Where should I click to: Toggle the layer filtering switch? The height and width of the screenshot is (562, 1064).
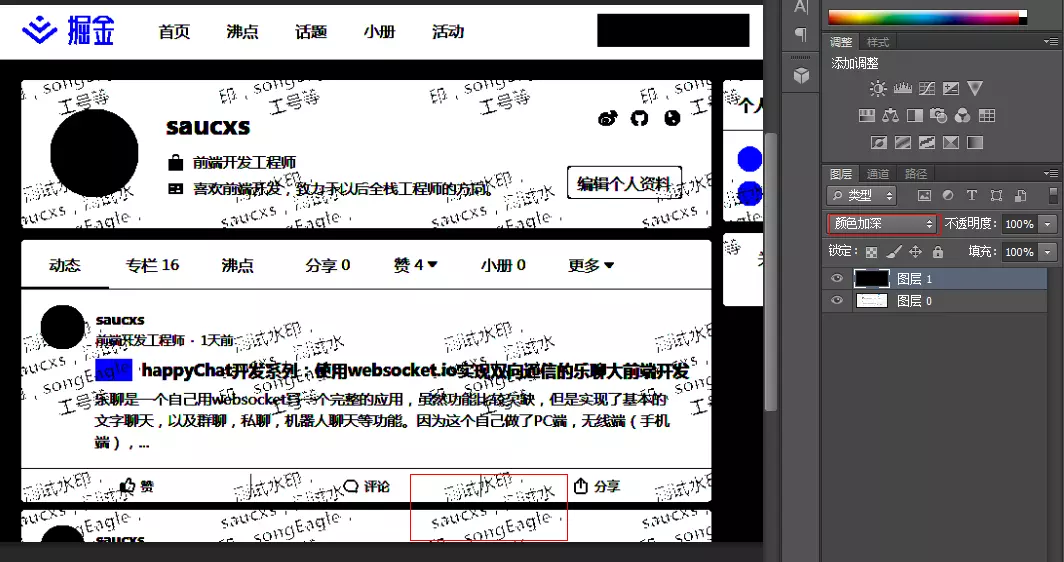[1053, 195]
